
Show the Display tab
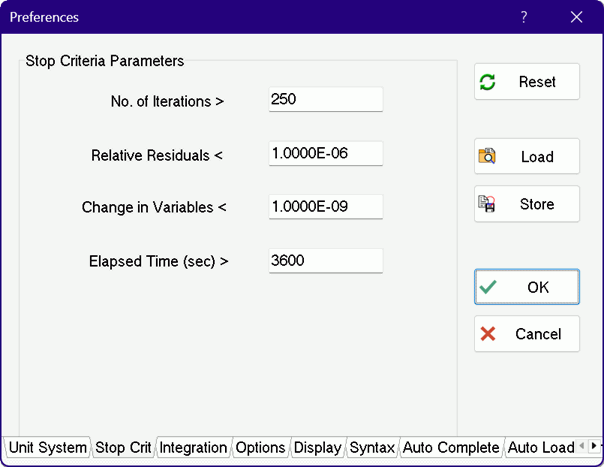[318, 448]
